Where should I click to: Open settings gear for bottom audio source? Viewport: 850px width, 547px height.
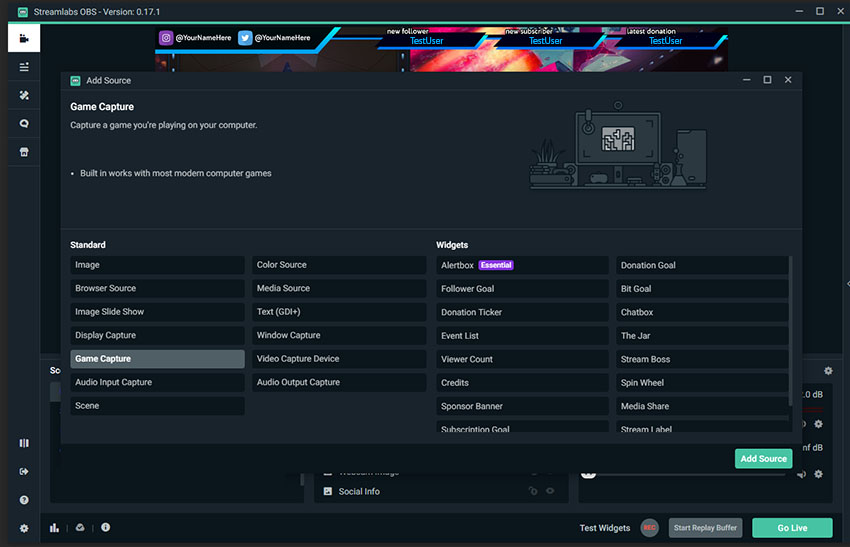tap(819, 474)
